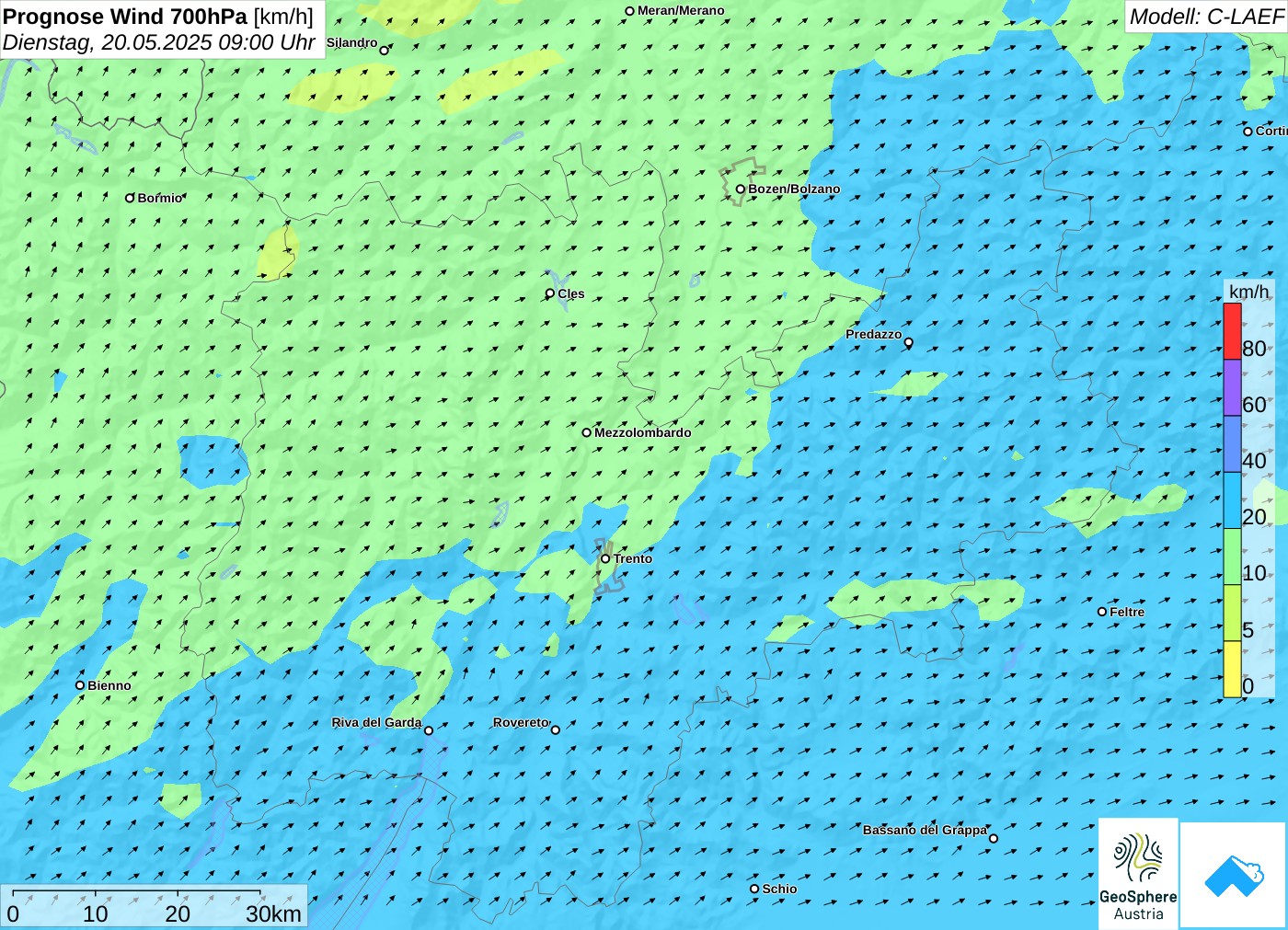Click the 'Prognose Wind 700hPa' title

coord(125,17)
